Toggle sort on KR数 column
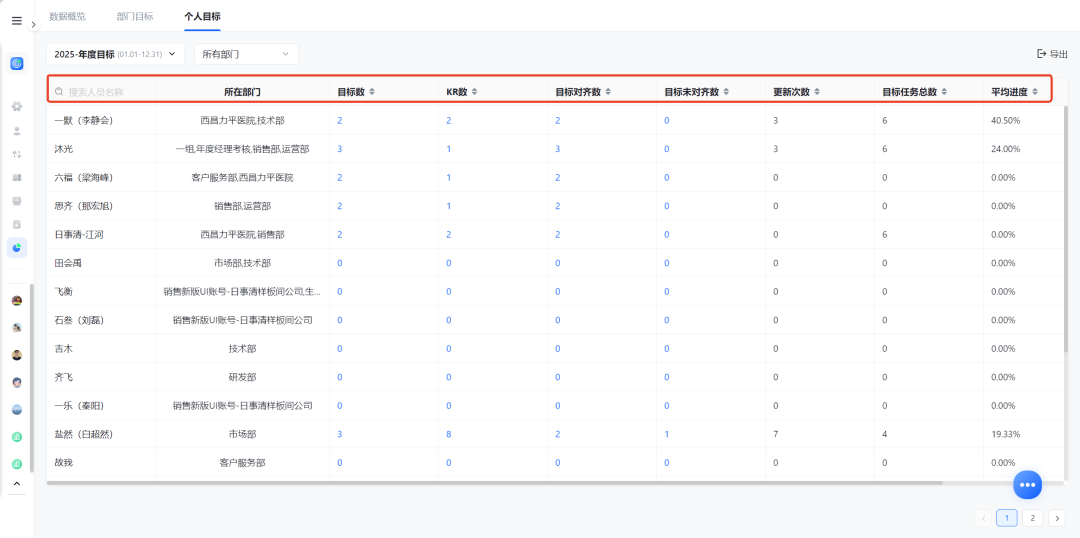 click(474, 92)
